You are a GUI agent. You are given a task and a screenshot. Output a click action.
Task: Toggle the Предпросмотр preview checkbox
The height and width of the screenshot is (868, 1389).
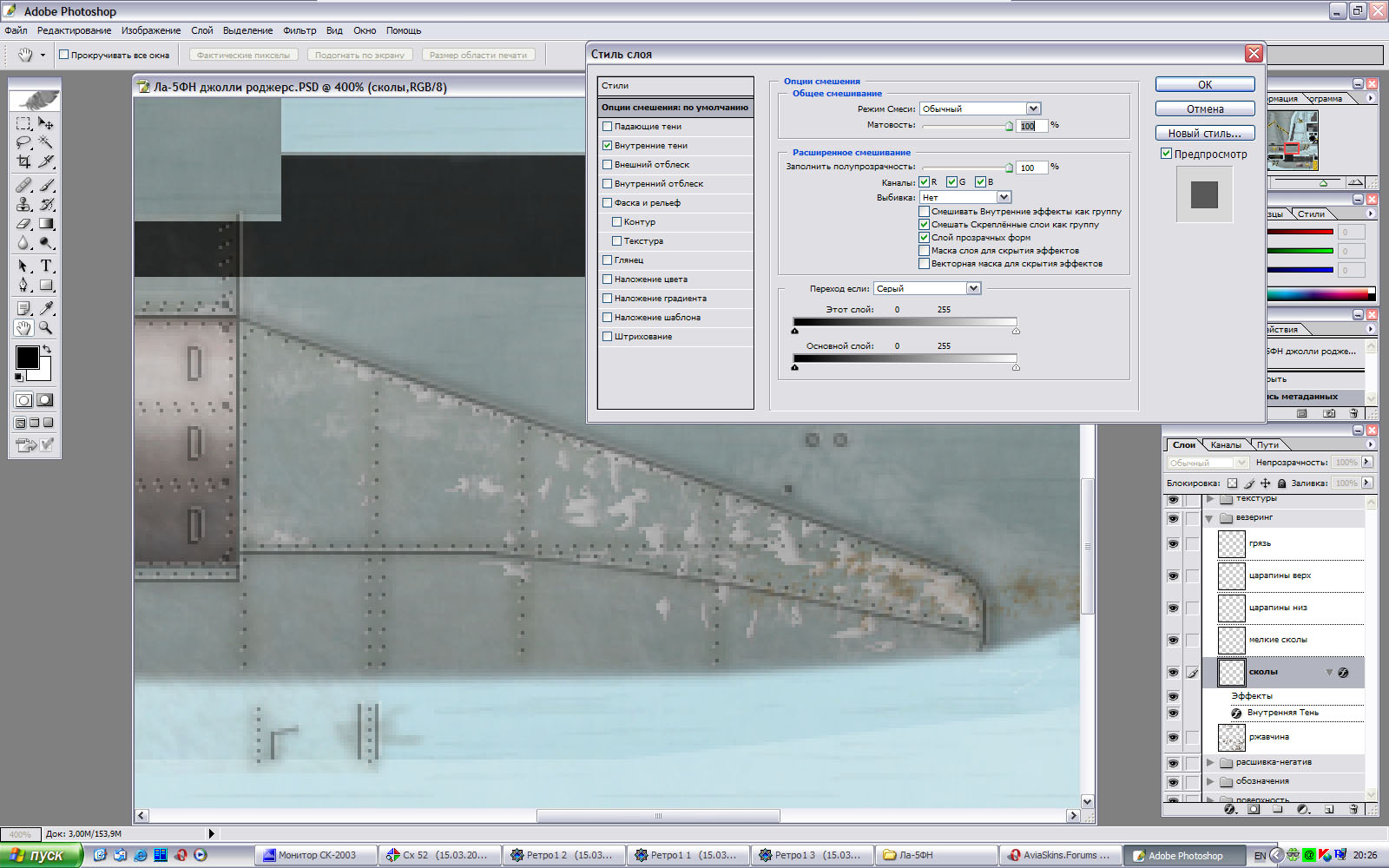1167,154
